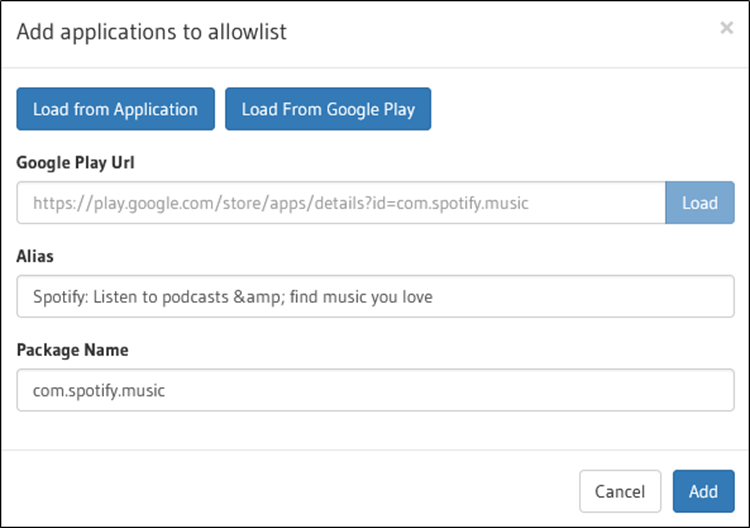Place cursor on '&amp;' in Alias text

pyautogui.click(x=259, y=297)
